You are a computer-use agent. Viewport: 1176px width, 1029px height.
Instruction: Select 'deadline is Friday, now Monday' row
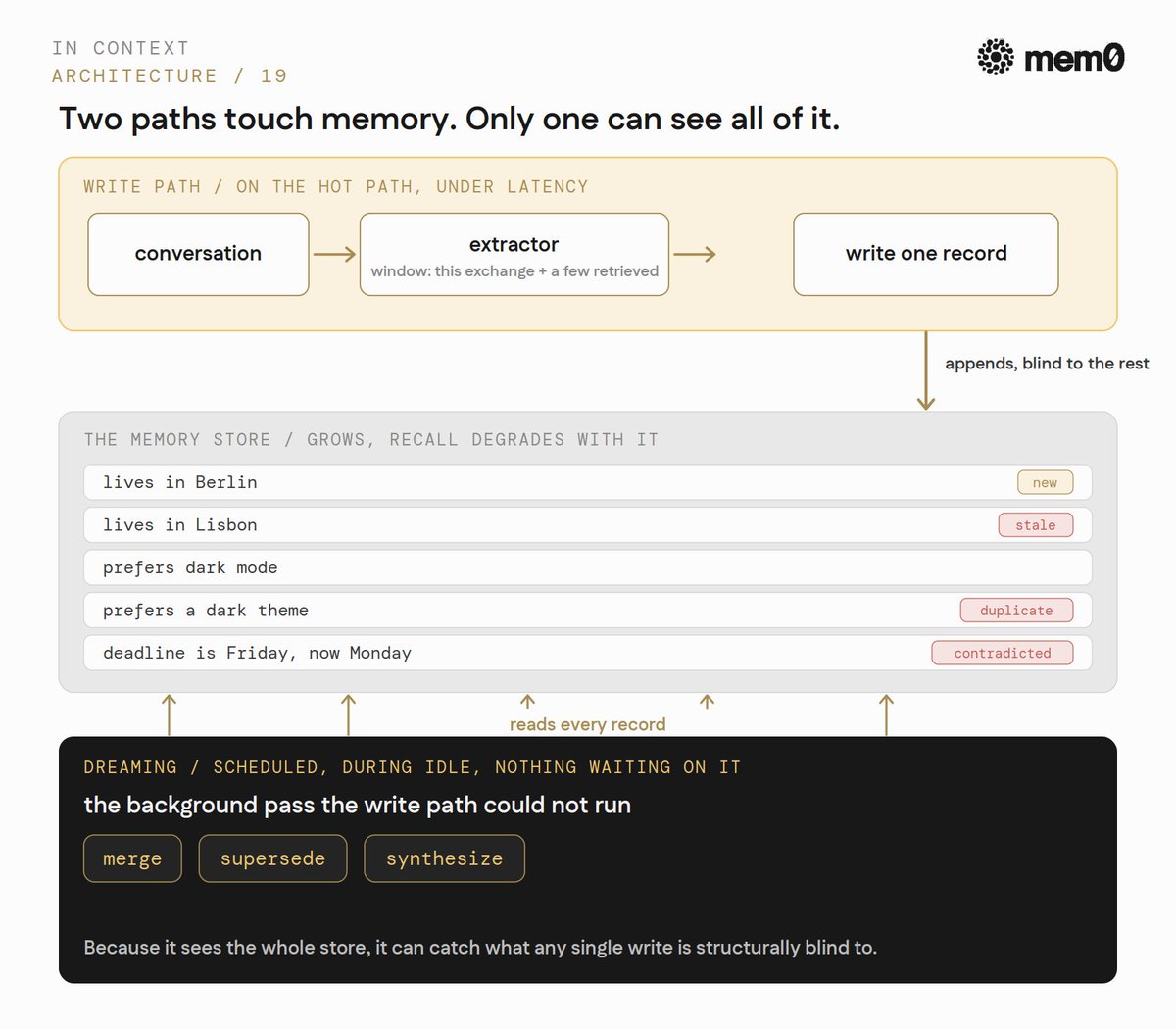pos(588,653)
